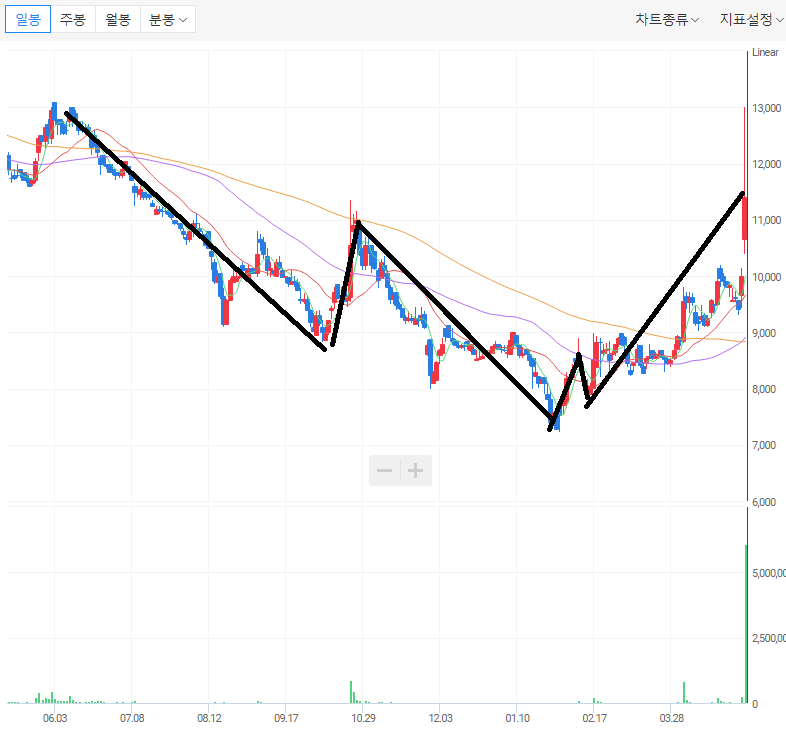
Task: Click the 6,000 price axis label
Action: pos(764,502)
